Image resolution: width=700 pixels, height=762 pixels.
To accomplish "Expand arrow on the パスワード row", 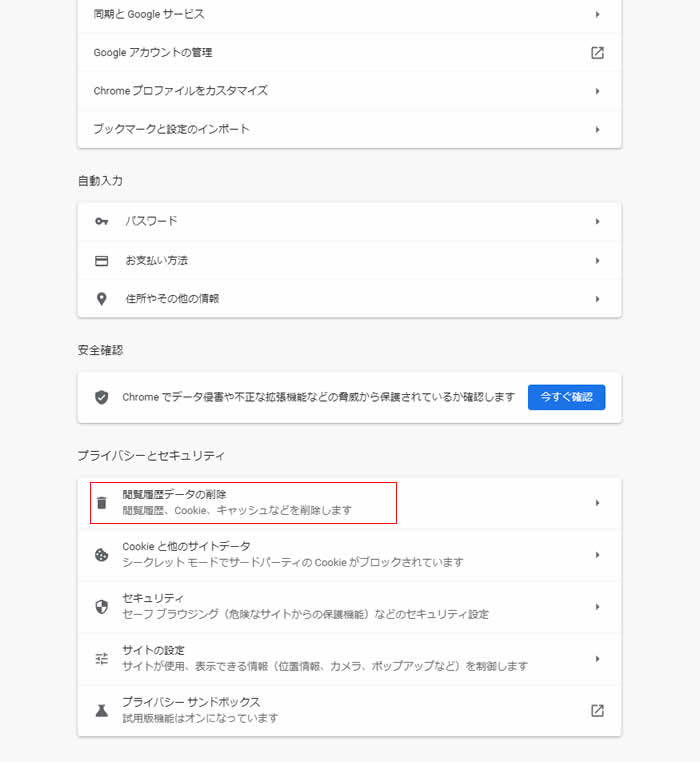I will (x=597, y=221).
